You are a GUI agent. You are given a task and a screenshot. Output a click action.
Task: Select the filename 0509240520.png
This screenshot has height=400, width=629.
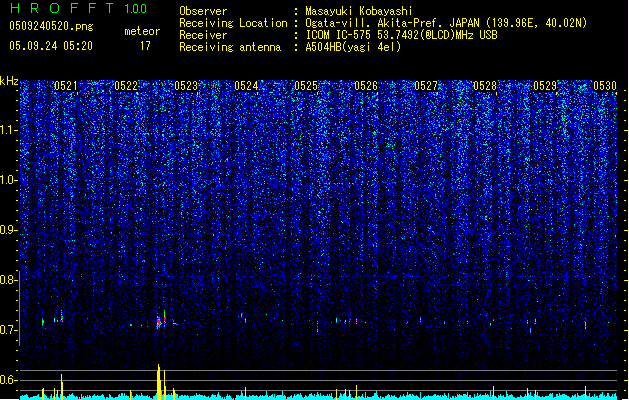tap(51, 26)
